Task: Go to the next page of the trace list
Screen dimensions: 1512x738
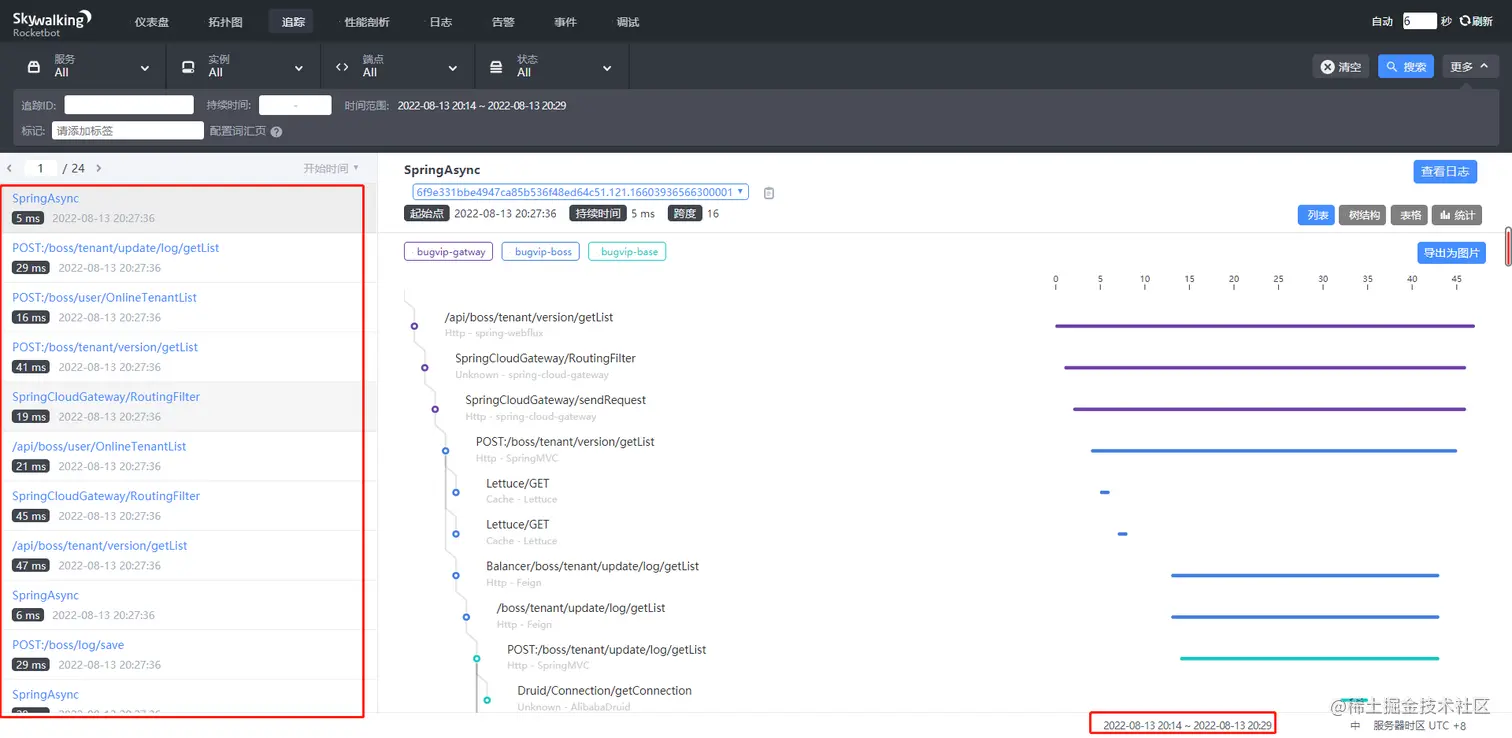Action: pos(98,168)
